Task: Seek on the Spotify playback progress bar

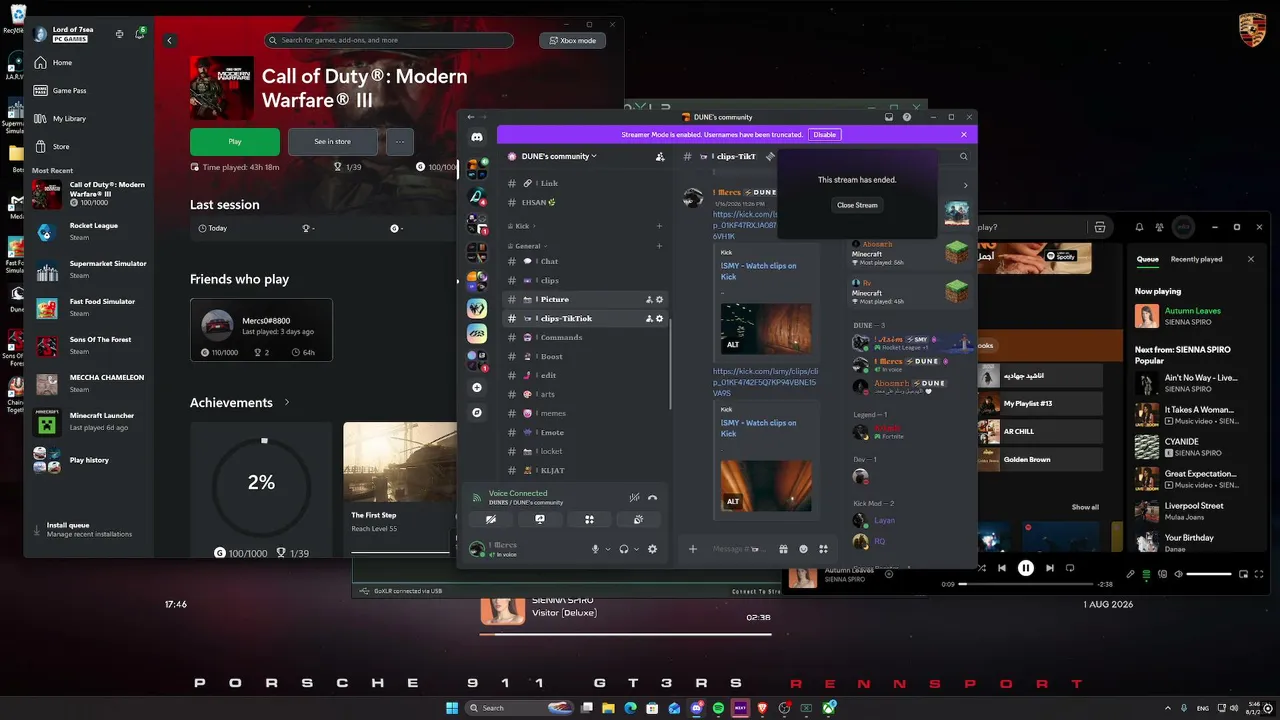Action: [x=1026, y=584]
